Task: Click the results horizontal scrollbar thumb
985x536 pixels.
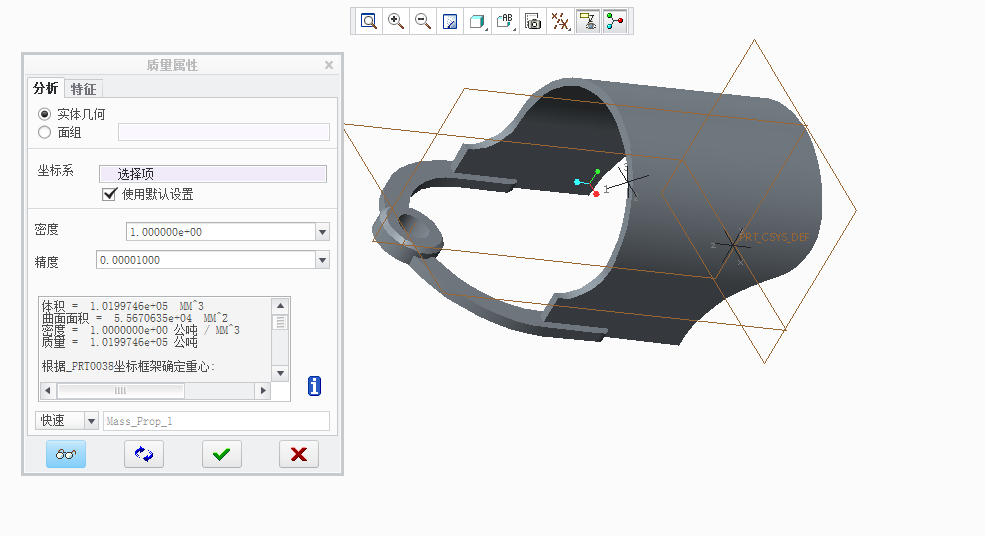Action: coord(120,391)
